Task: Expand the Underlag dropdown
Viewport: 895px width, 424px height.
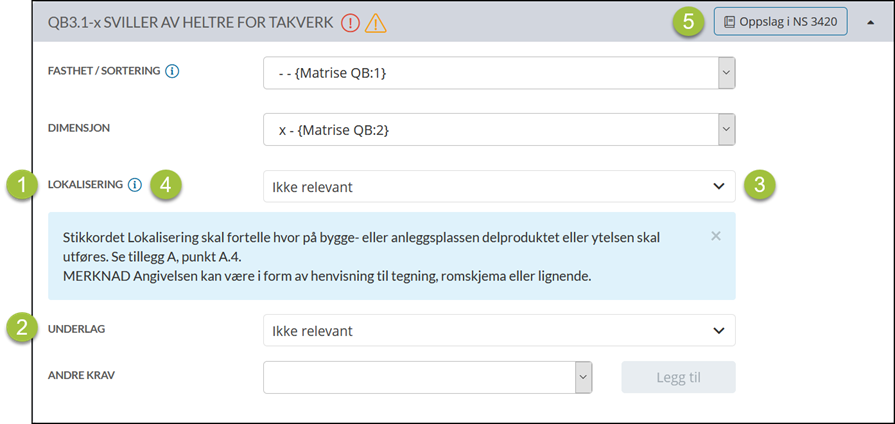Action: 718,330
